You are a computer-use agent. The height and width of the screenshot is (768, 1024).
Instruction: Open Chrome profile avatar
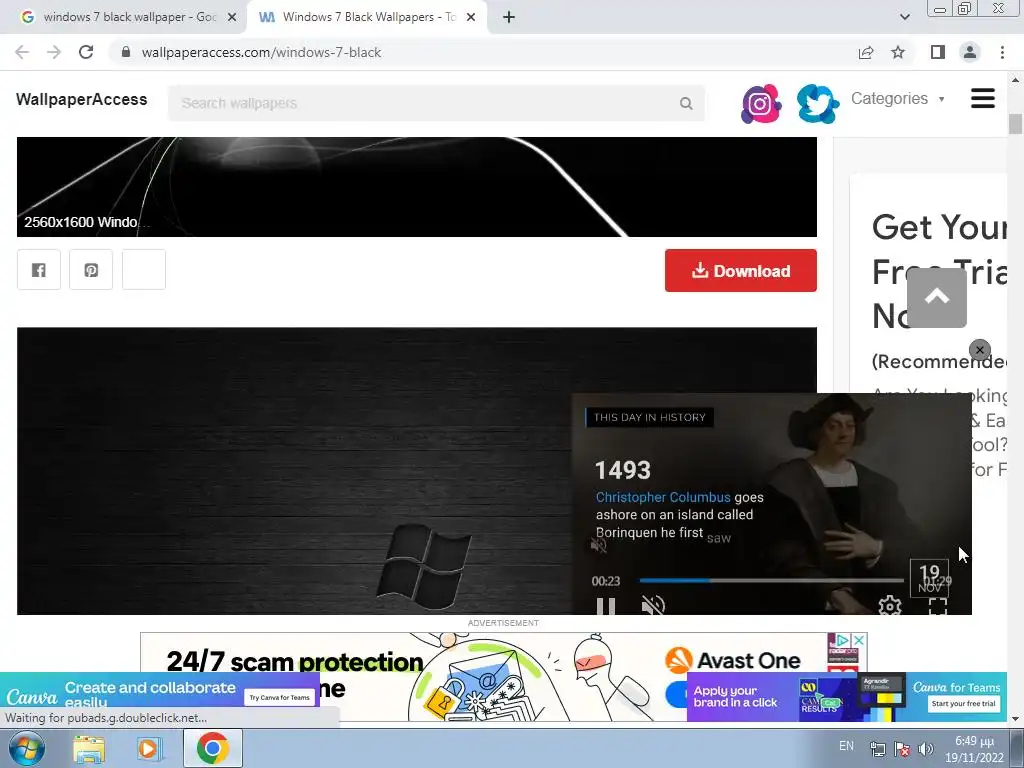coord(970,52)
